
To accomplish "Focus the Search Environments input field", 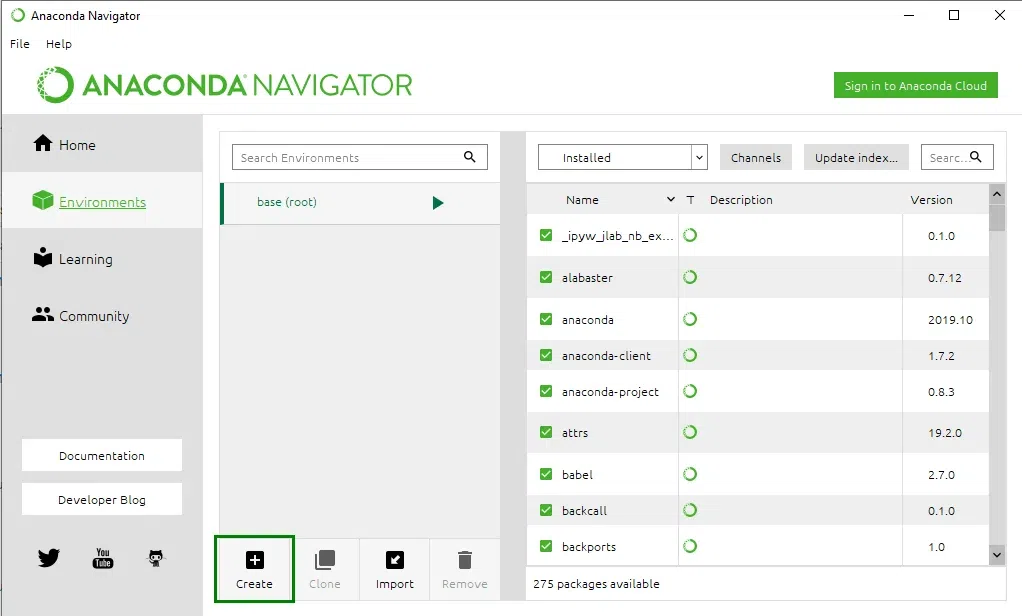I will coord(360,157).
